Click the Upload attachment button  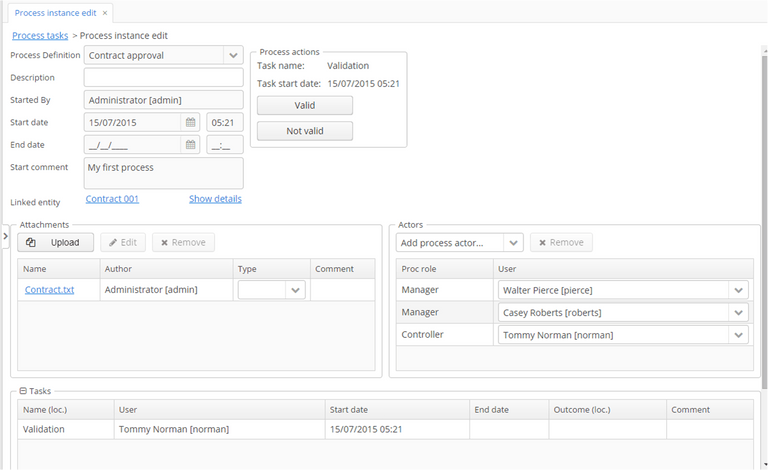(55, 242)
